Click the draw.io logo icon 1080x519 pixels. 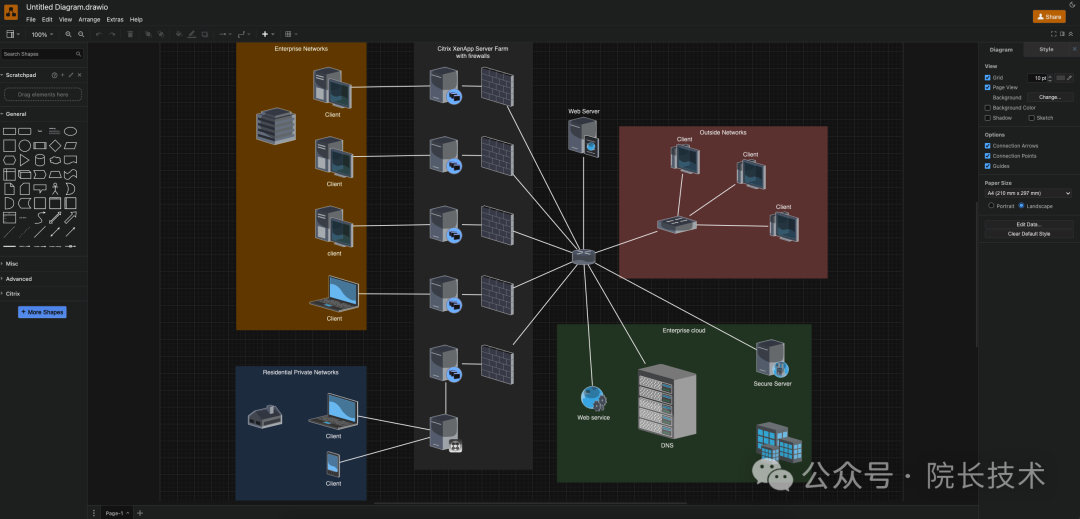(x=11, y=12)
